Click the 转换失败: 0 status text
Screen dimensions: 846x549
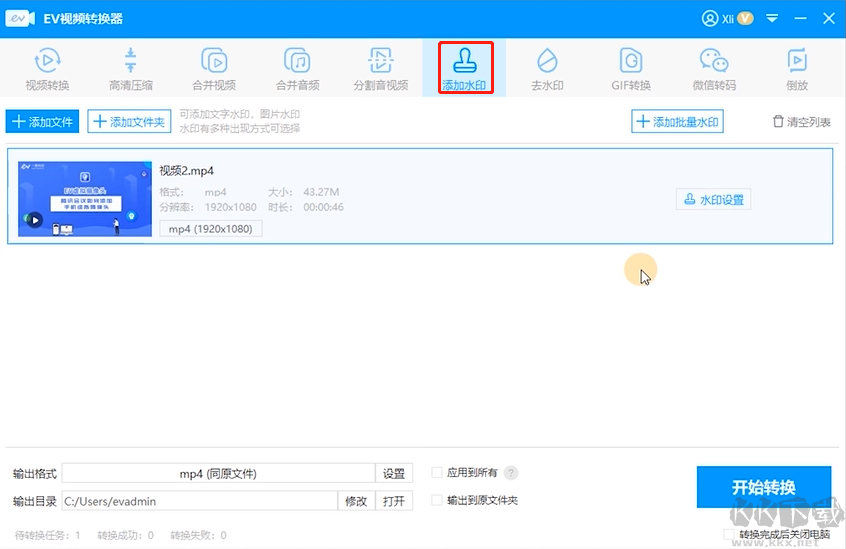point(199,535)
